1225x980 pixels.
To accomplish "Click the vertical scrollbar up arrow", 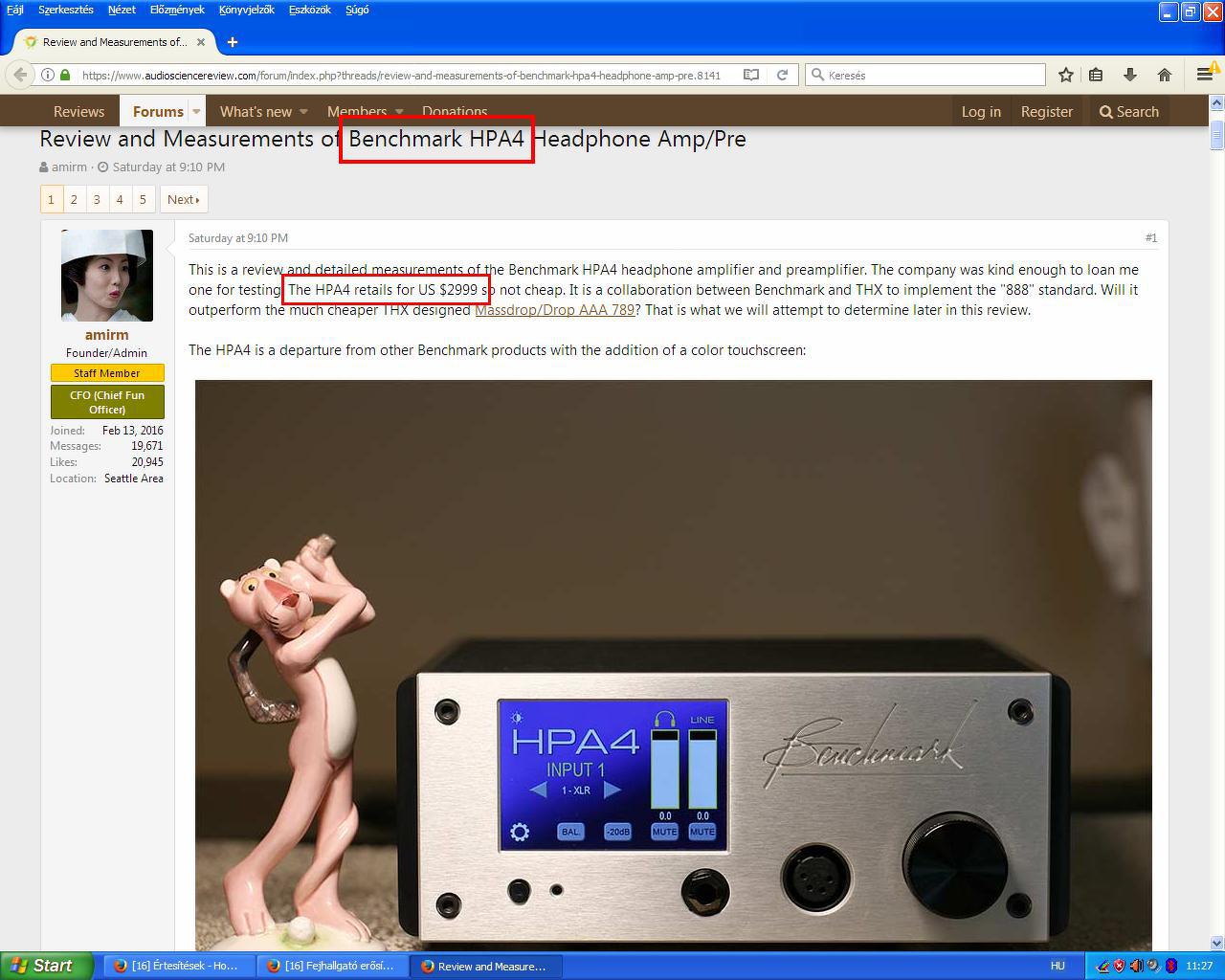I will coord(1216,100).
